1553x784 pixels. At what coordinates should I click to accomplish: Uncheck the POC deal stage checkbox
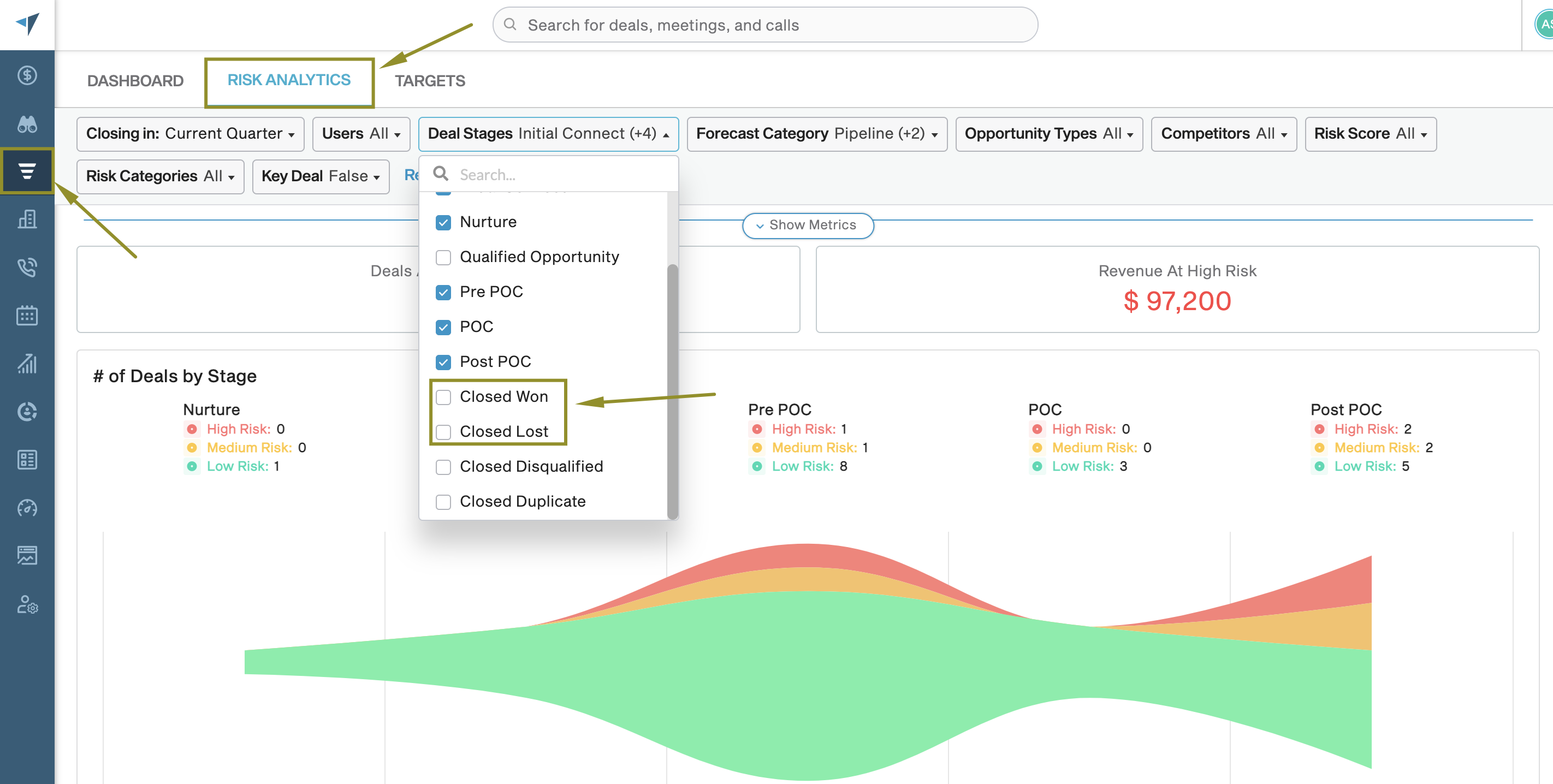(x=443, y=327)
